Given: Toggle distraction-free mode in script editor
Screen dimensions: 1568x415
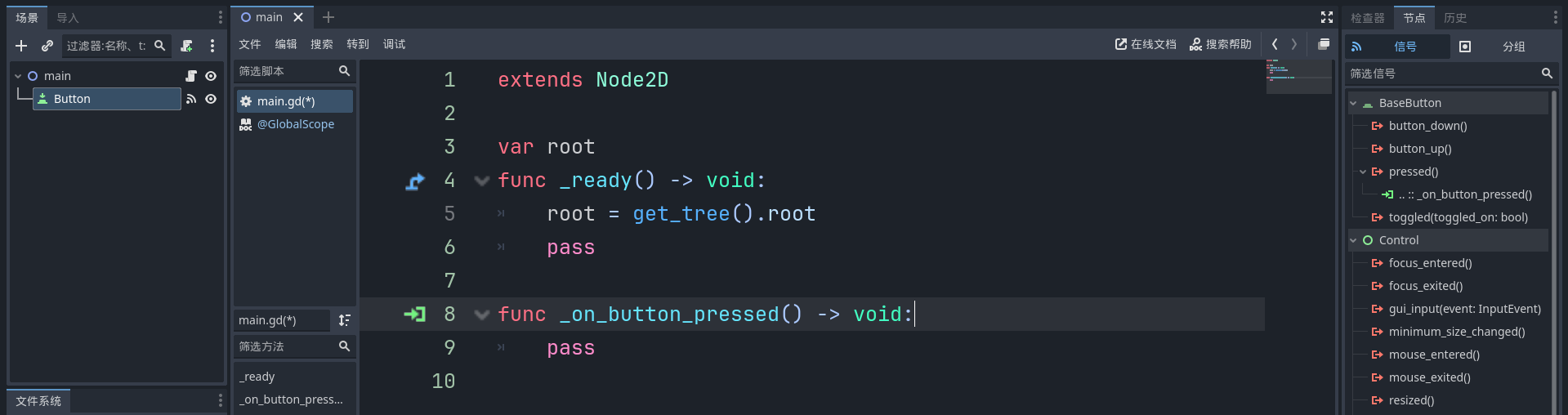Looking at the screenshot, I should coord(1327,17).
